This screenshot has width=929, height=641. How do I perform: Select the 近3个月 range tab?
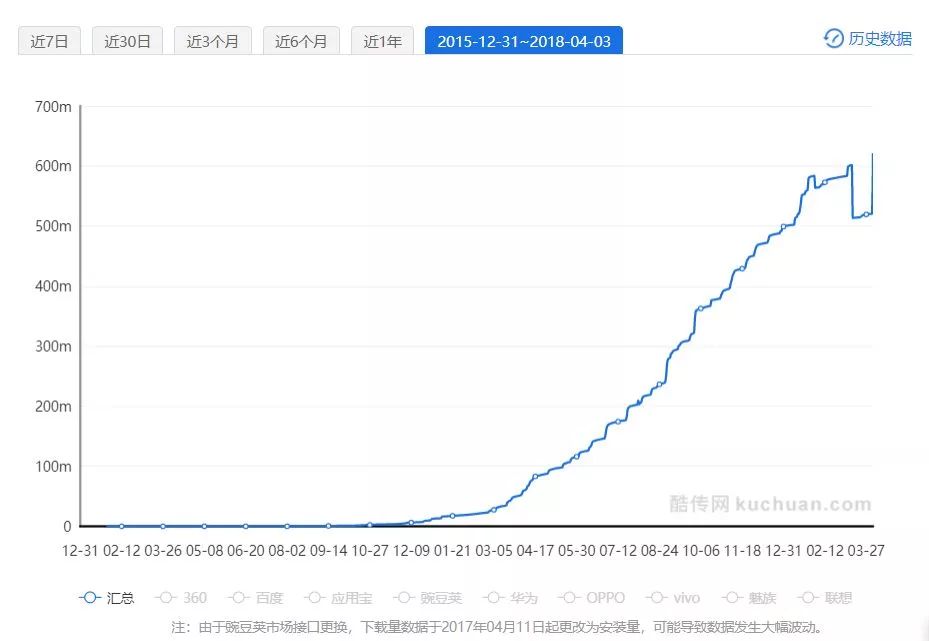(x=212, y=41)
